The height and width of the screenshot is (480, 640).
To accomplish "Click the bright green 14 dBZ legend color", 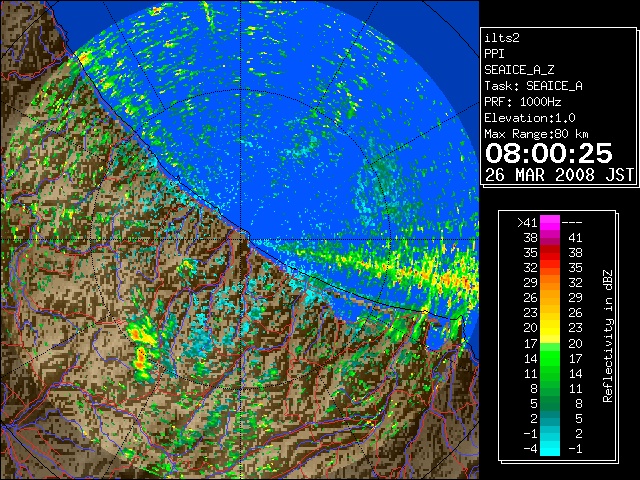I will tap(550, 358).
